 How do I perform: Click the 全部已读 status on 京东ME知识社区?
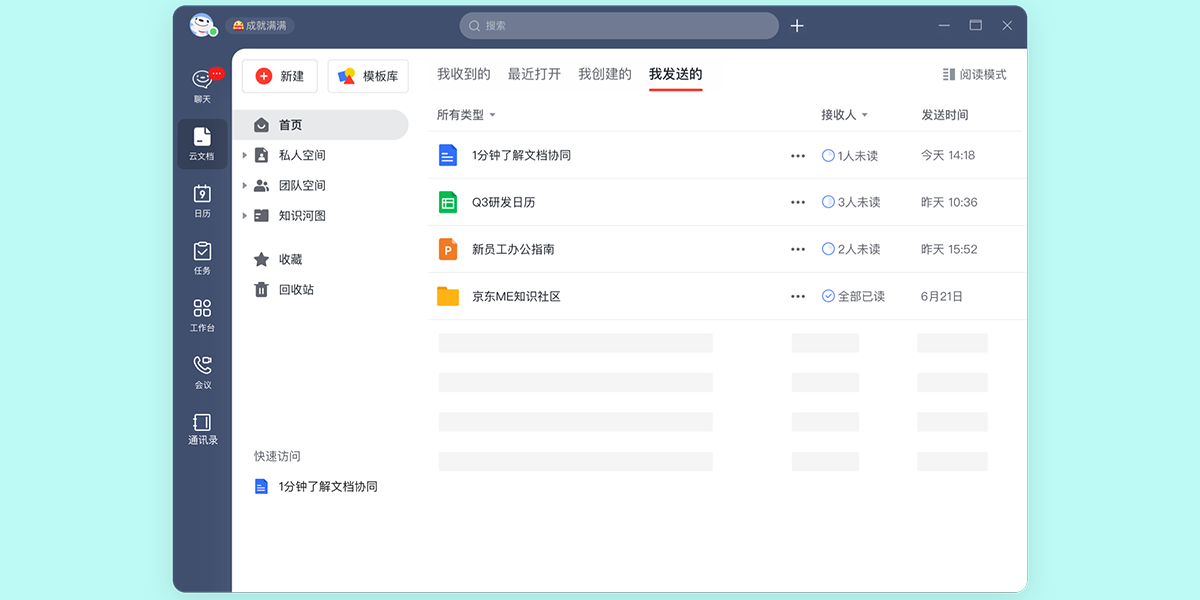[851, 295]
